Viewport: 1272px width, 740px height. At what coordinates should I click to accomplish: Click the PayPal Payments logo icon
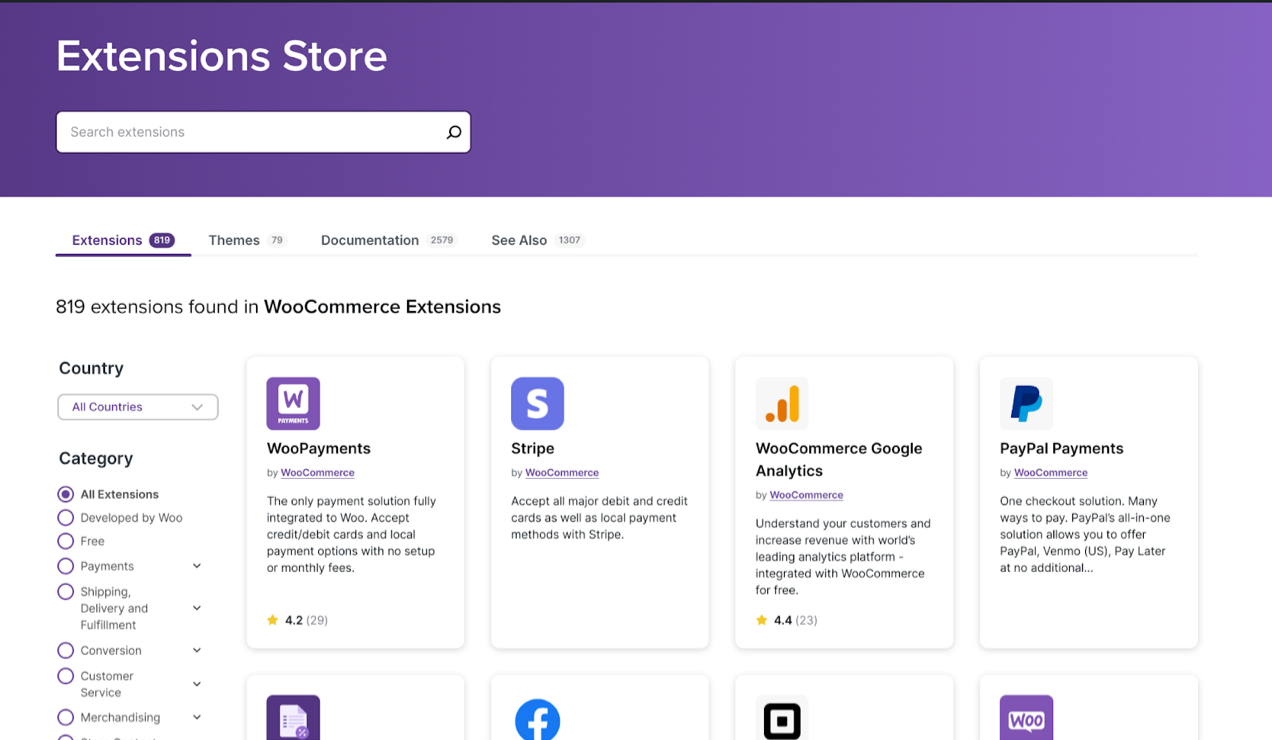pos(1025,402)
